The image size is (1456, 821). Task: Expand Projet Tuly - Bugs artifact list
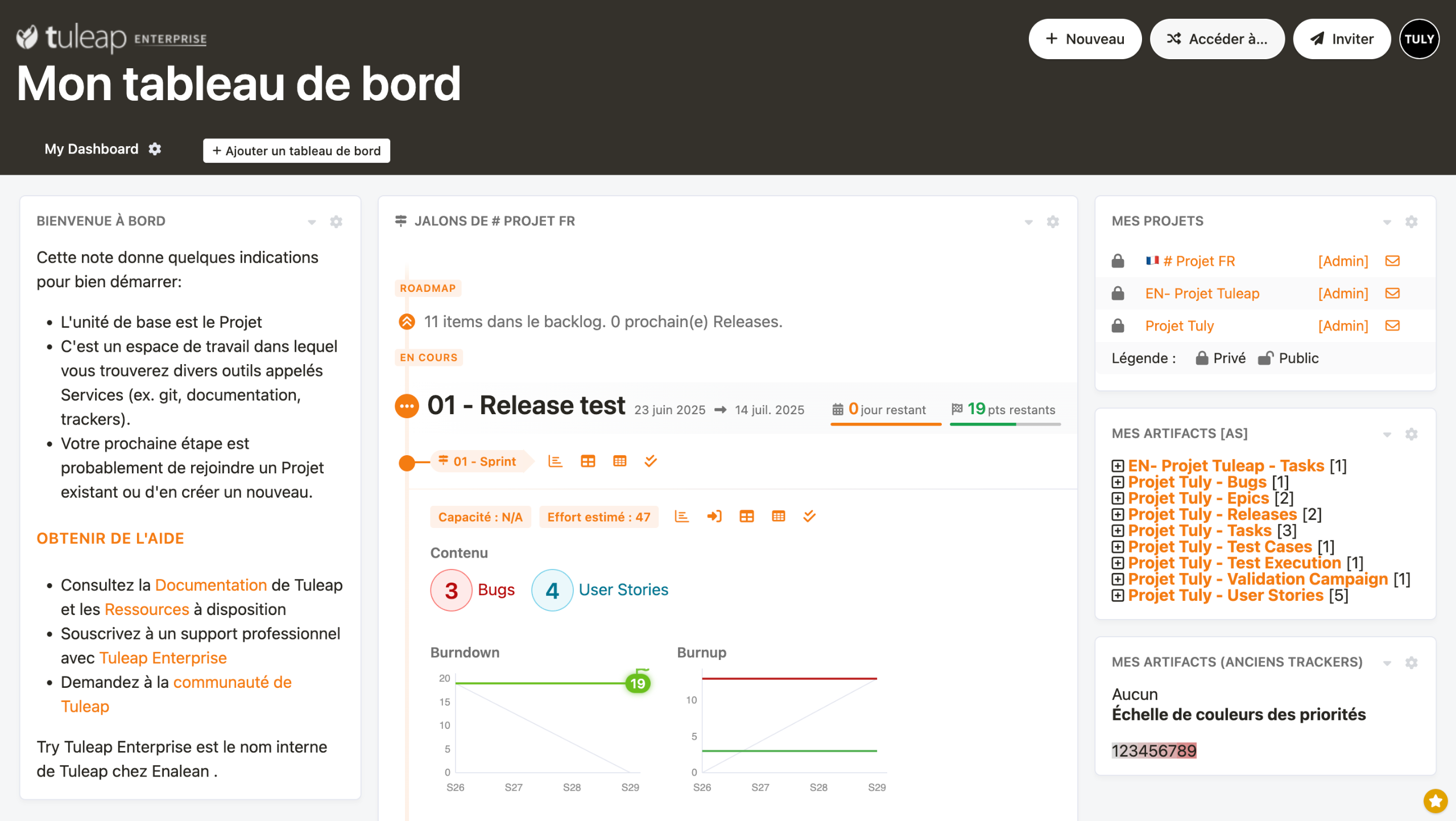[1118, 482]
